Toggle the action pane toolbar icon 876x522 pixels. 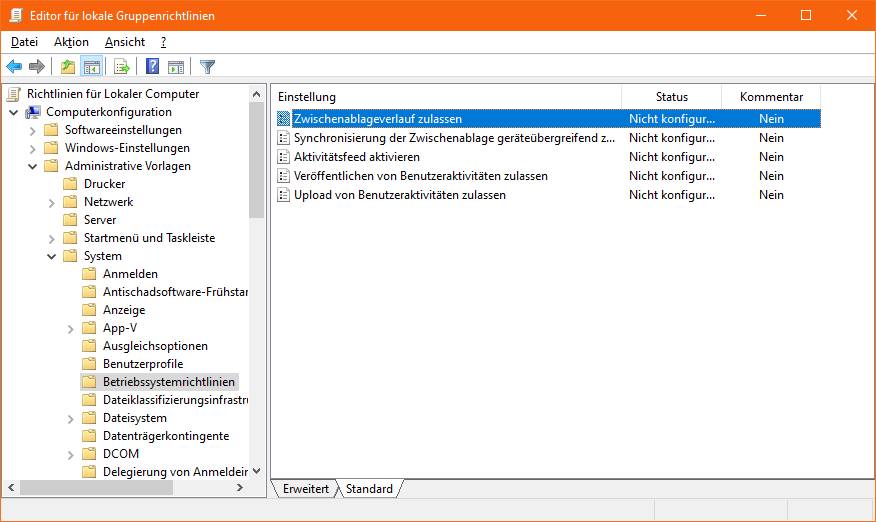point(176,67)
